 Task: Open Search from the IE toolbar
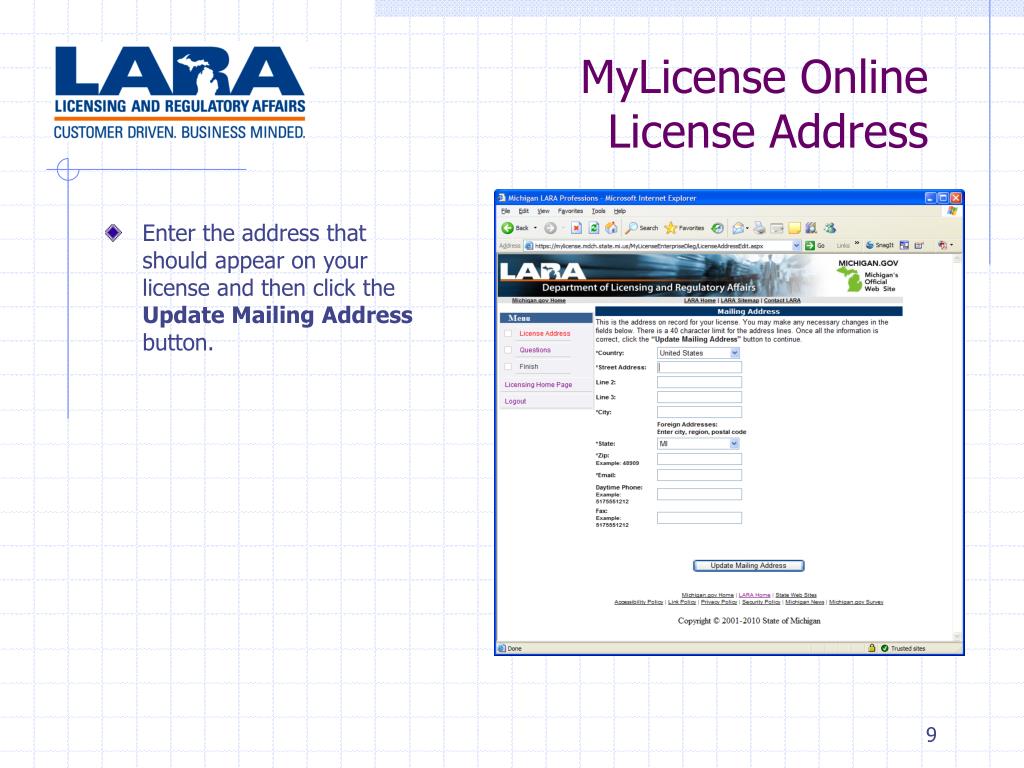[641, 228]
